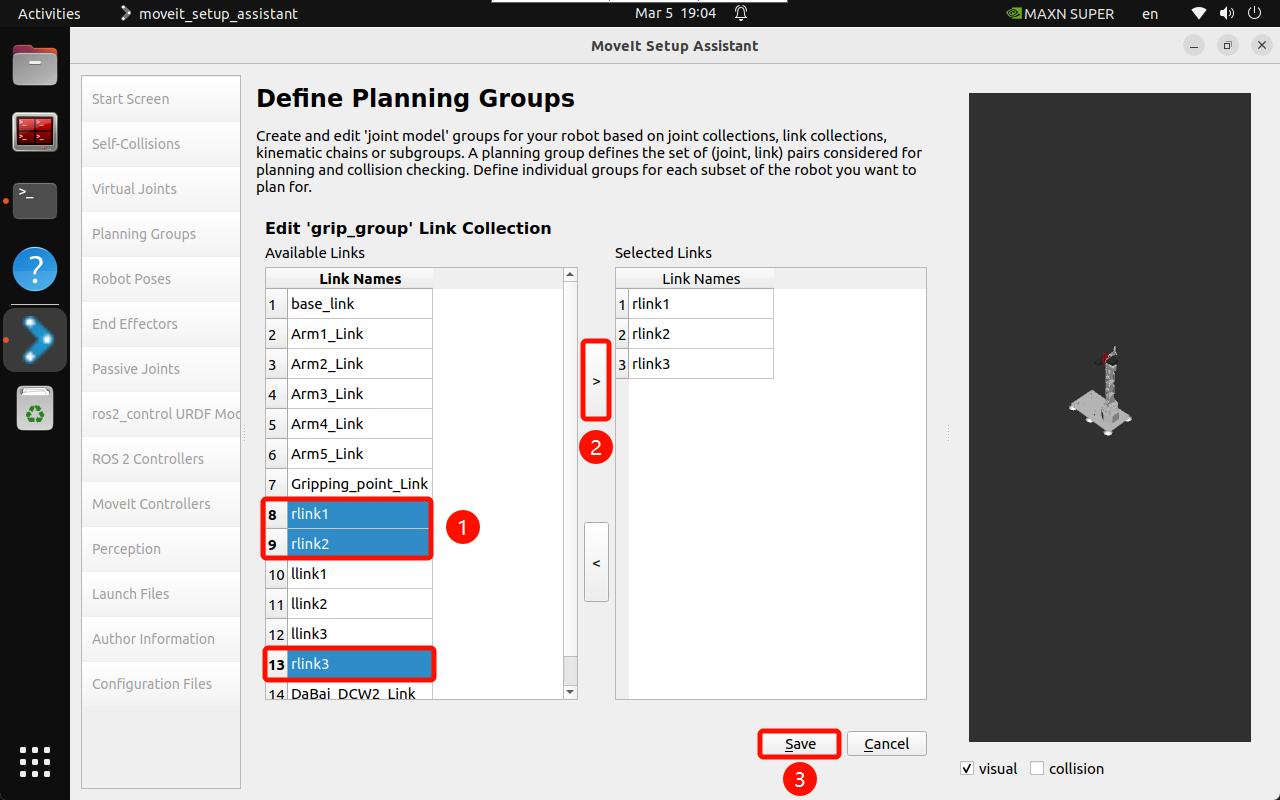Enable the collision checkbox
The image size is (1280, 800).
point(1037,769)
